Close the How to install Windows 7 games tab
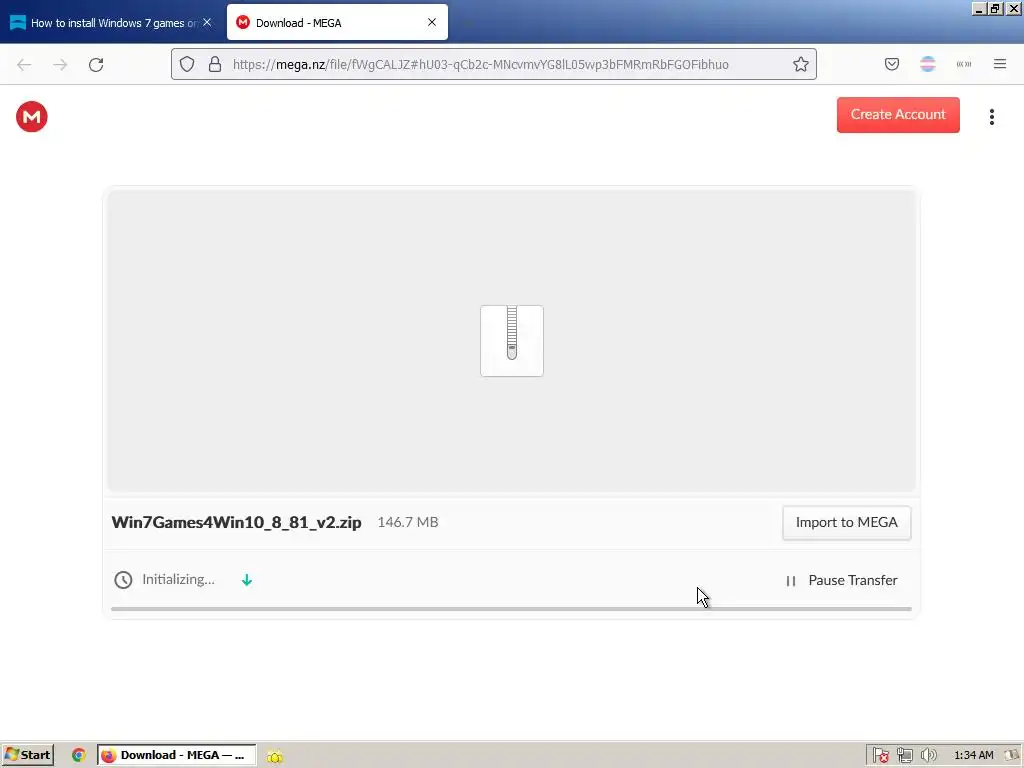 point(207,22)
